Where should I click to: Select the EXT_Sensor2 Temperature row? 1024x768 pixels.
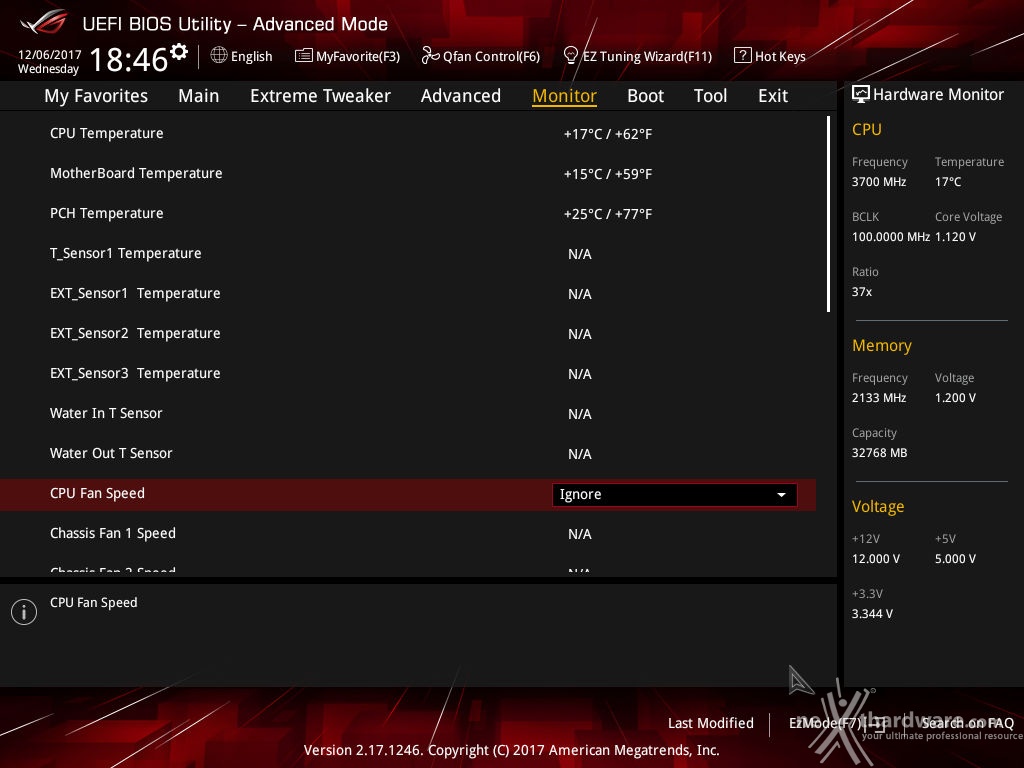pos(408,333)
